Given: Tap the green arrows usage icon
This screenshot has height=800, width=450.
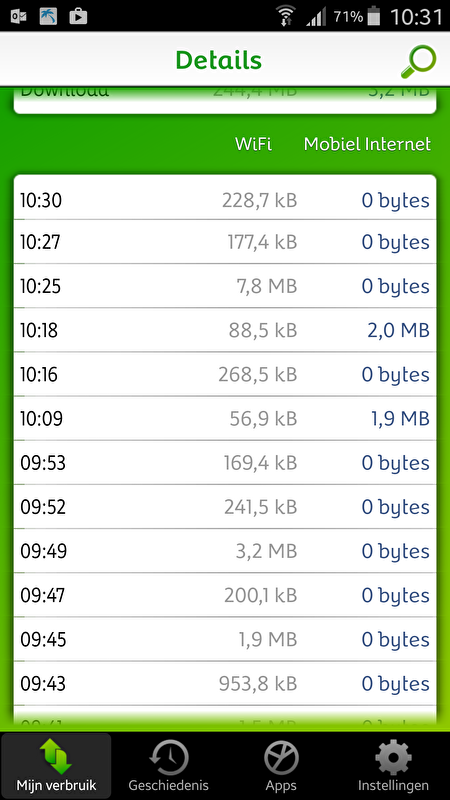Looking at the screenshot, I should coord(56,756).
